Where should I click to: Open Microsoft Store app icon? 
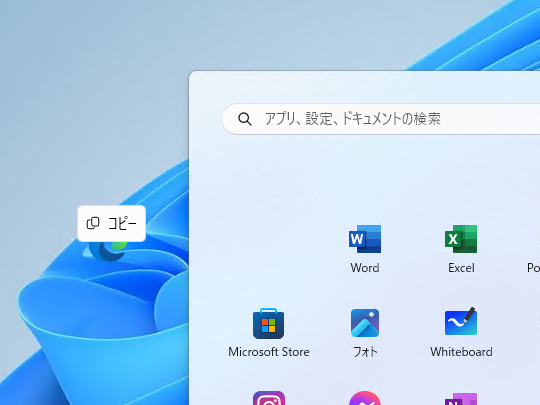click(x=269, y=323)
